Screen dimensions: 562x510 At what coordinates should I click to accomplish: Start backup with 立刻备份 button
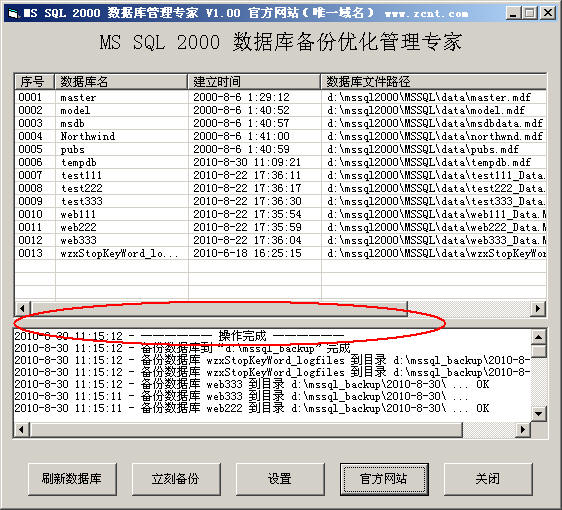(x=176, y=479)
